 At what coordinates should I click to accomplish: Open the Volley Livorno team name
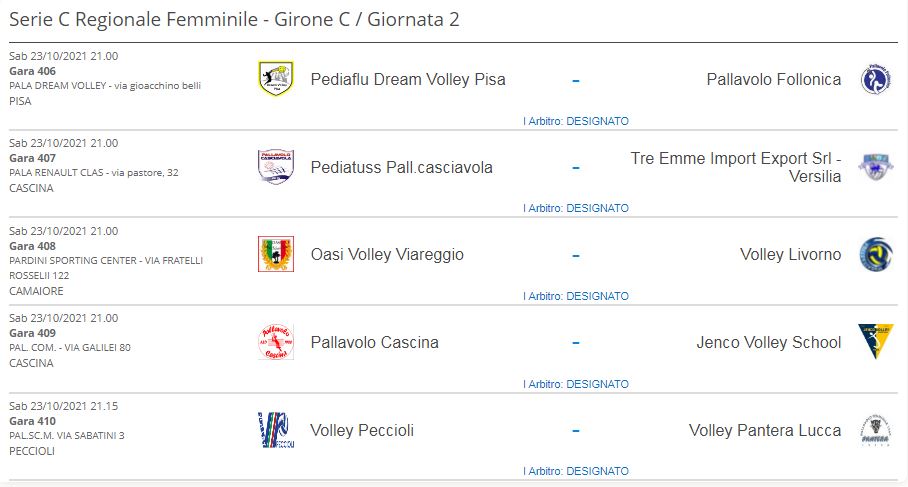click(x=790, y=254)
